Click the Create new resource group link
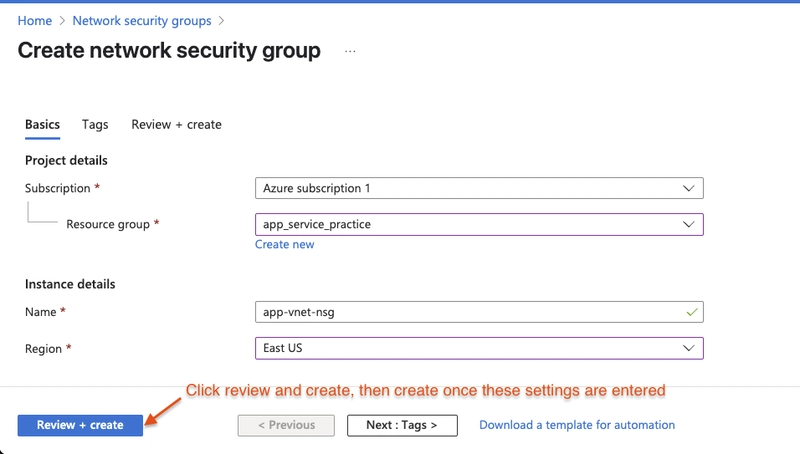This screenshot has height=454, width=800. (285, 244)
